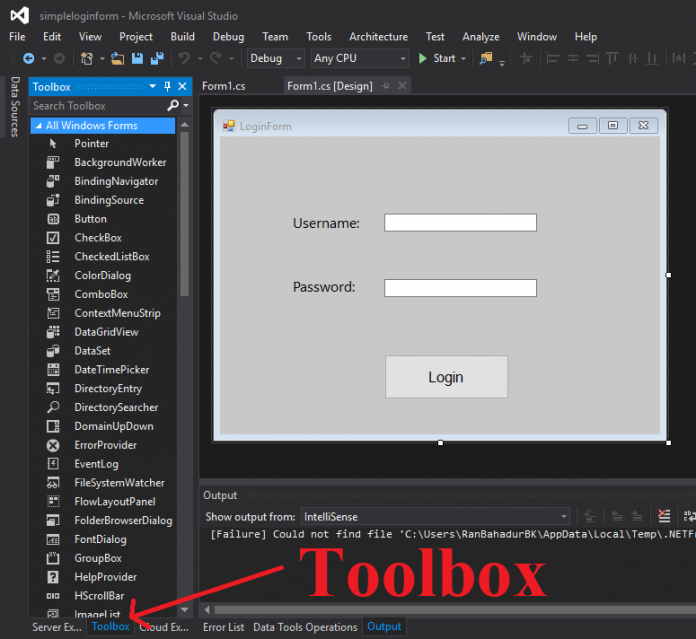
Task: Open the Undo history dropdown arrow
Action: [200, 59]
